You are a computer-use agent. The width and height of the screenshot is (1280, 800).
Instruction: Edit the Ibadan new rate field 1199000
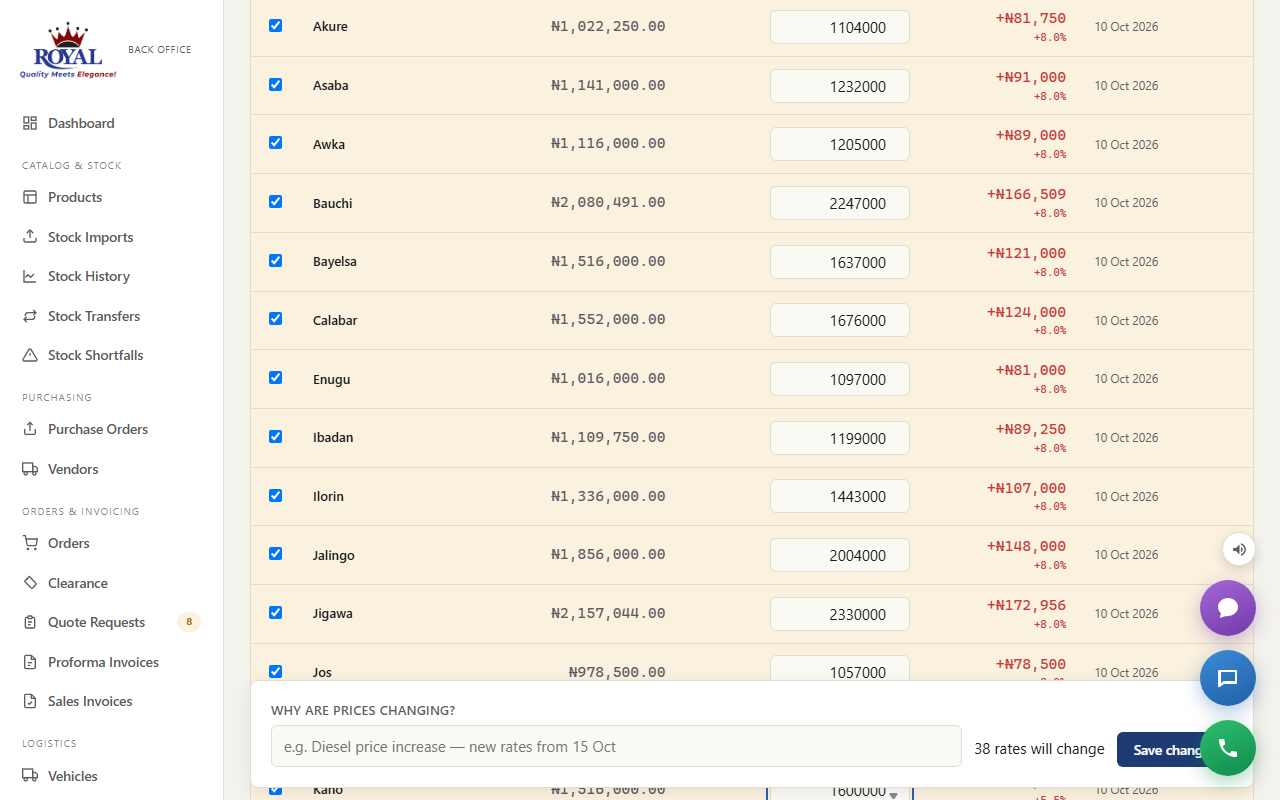pos(840,438)
